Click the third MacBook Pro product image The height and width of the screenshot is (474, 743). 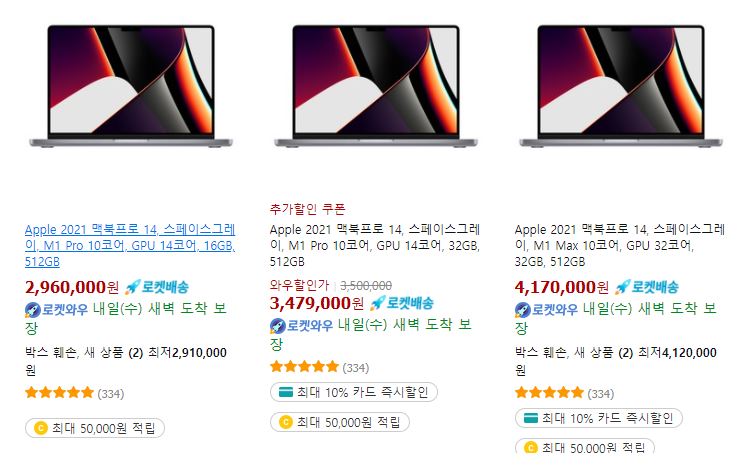tap(621, 86)
